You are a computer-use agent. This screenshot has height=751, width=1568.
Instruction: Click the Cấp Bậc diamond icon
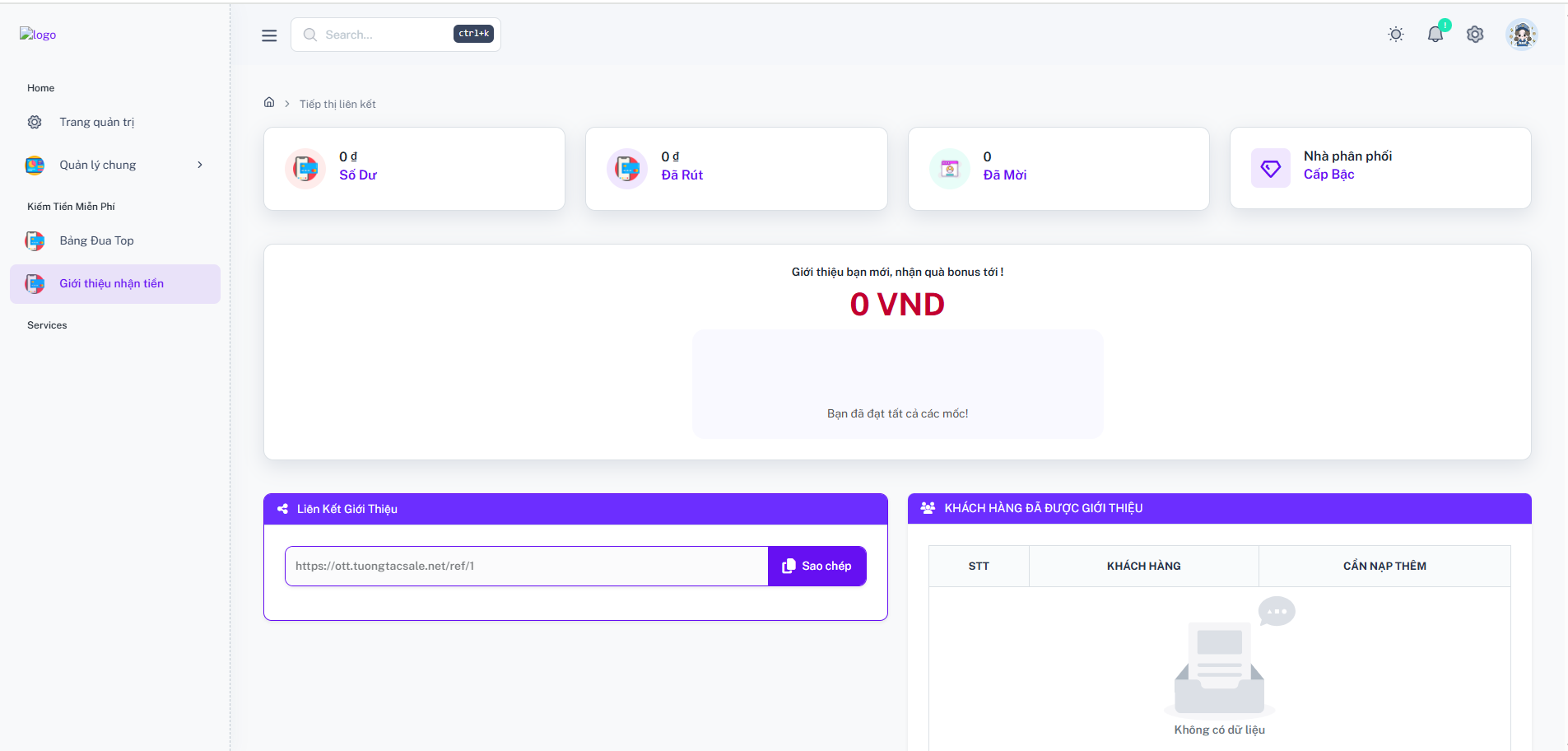[1271, 168]
